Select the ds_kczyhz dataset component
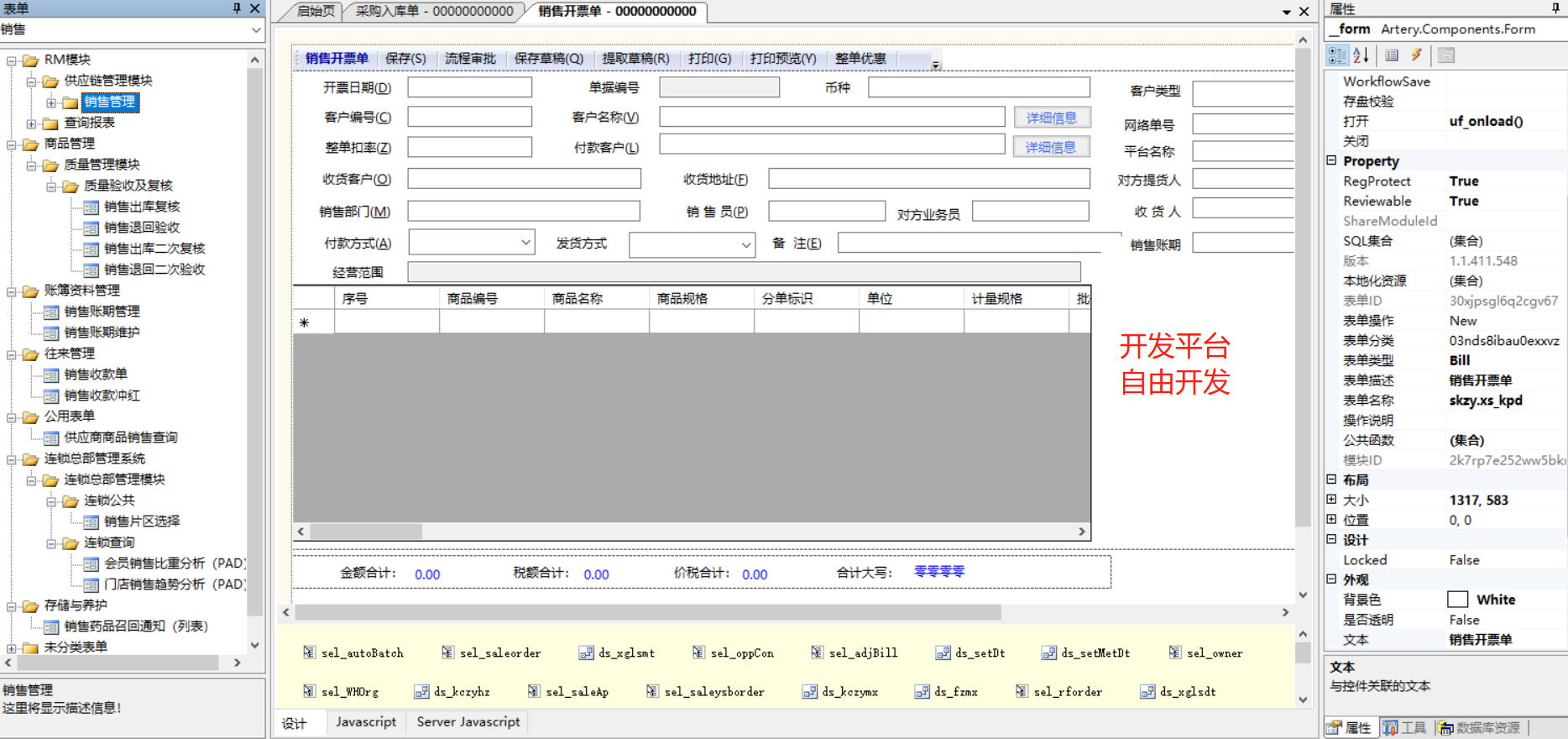Image resolution: width=1568 pixels, height=739 pixels. click(x=422, y=691)
